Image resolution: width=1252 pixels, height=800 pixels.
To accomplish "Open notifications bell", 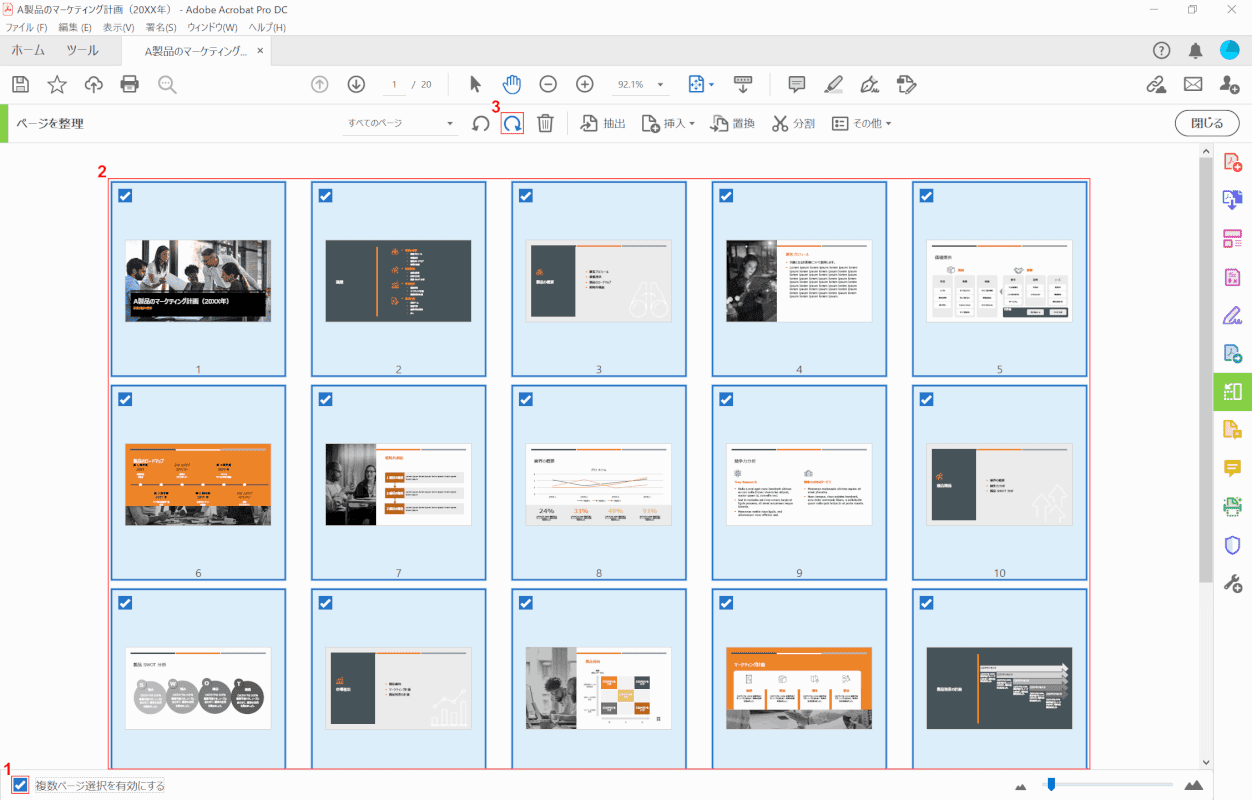I will click(x=1195, y=50).
